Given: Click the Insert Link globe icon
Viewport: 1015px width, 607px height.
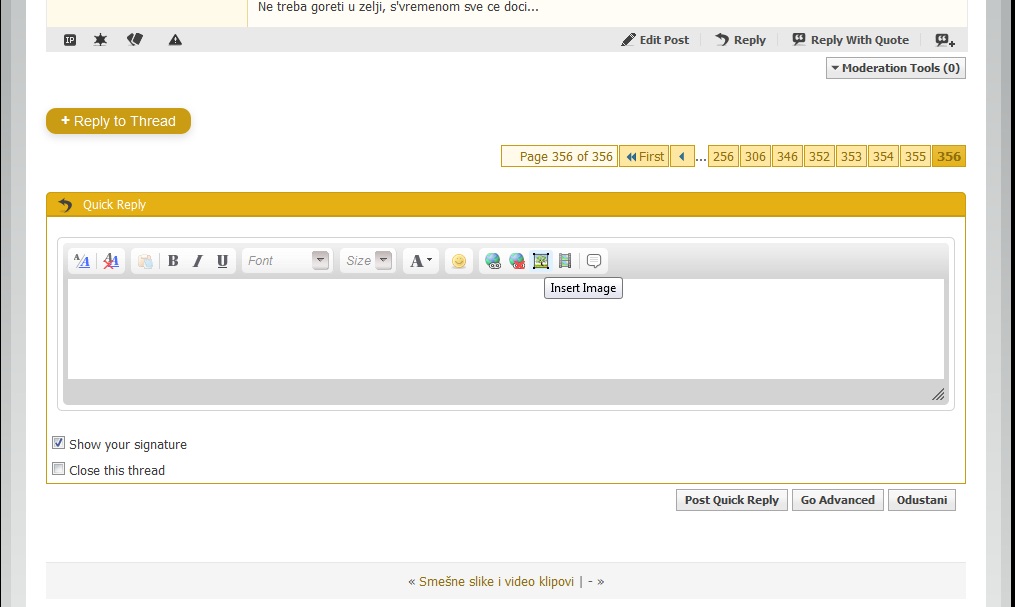Looking at the screenshot, I should [493, 261].
